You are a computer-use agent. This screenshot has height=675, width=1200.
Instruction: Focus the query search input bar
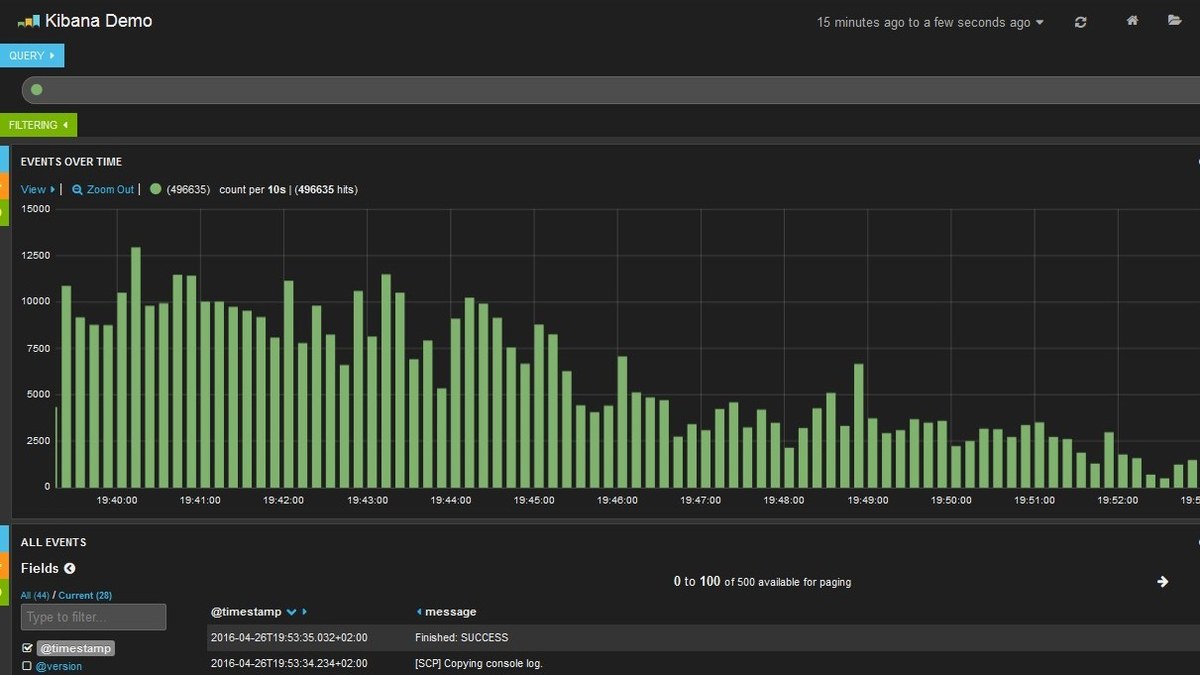[x=611, y=90]
